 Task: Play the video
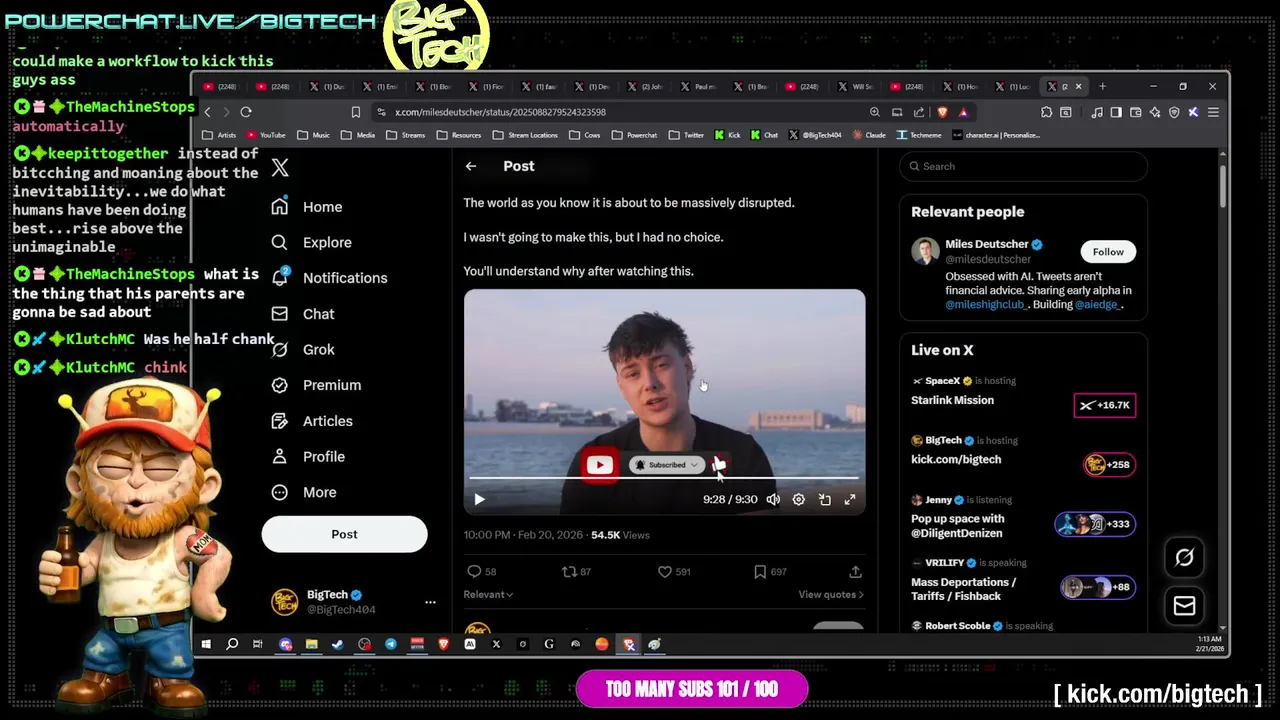click(x=479, y=499)
